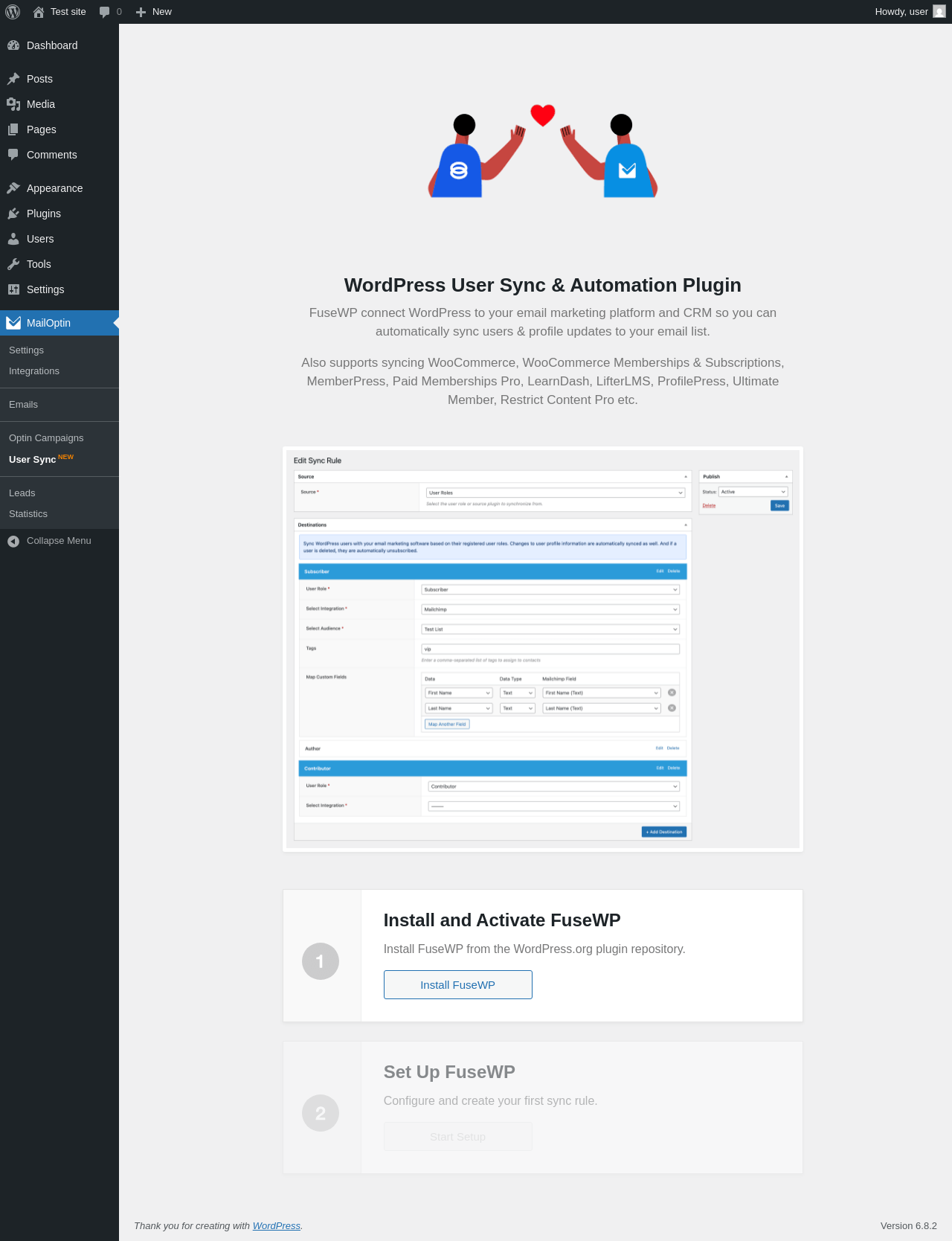Click the WordPress logo icon
952x1241 pixels.
pyautogui.click(x=13, y=12)
